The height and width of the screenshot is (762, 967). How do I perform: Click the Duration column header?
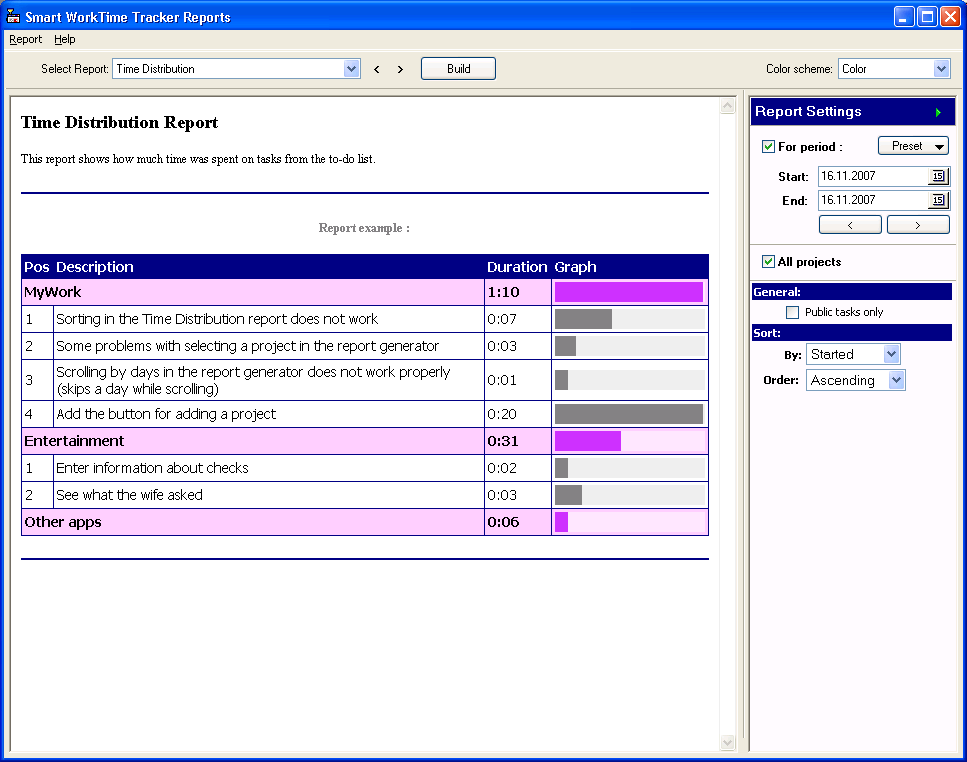(517, 267)
